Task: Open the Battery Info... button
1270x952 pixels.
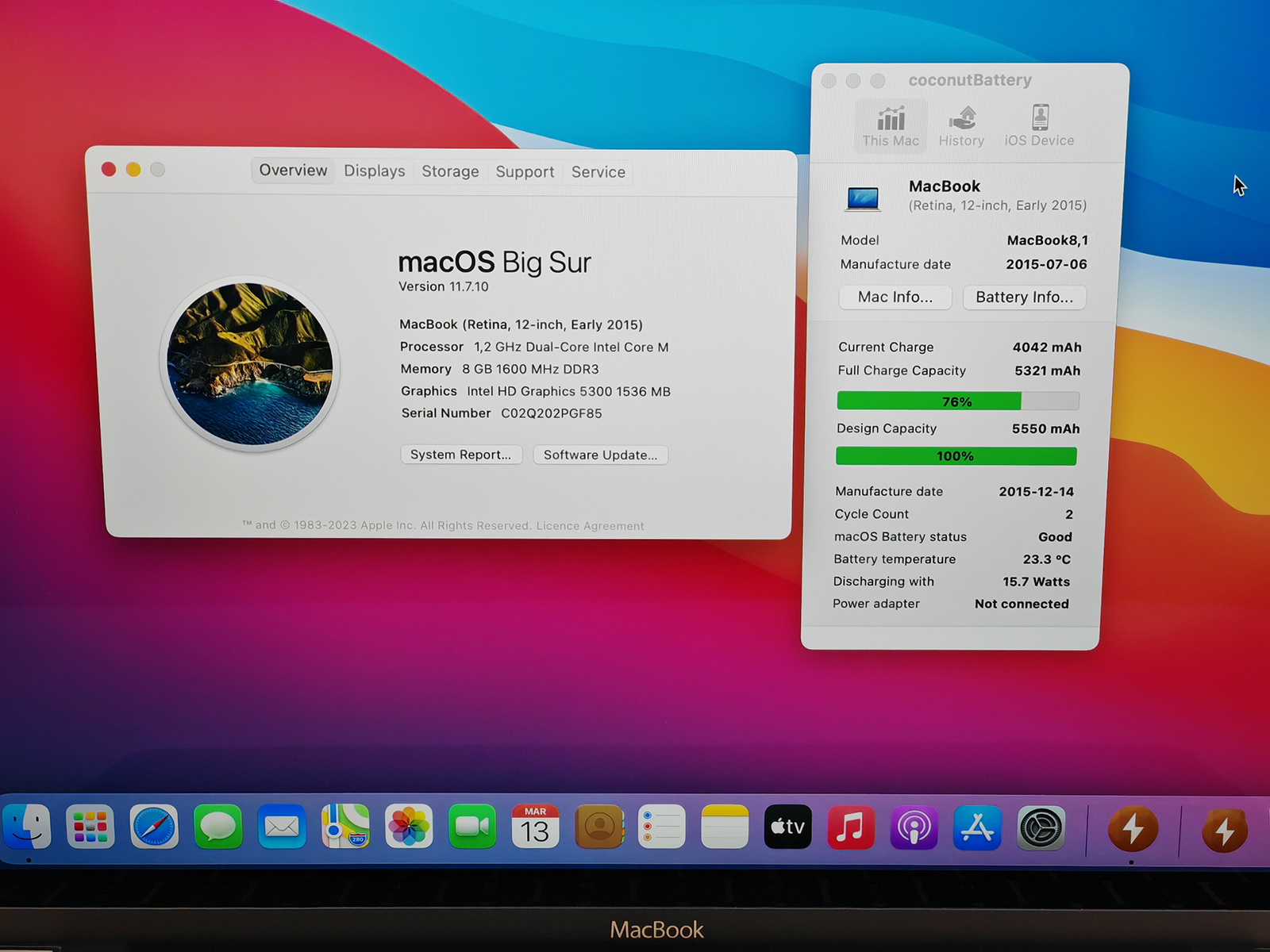Action: (x=1024, y=297)
